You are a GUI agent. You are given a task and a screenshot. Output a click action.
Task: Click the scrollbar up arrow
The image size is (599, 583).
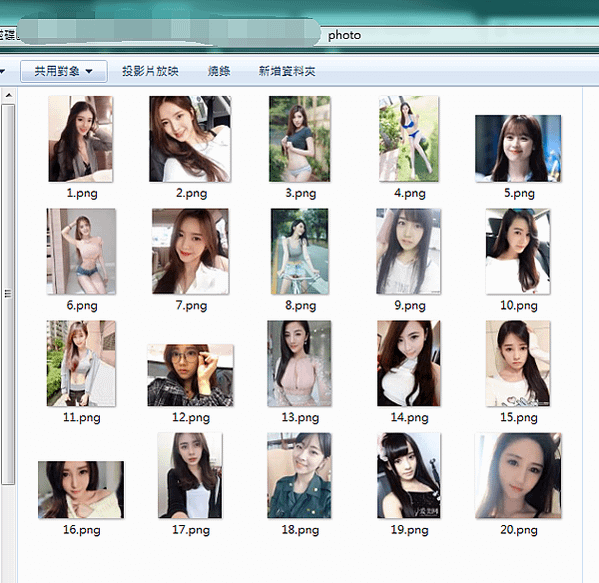pyautogui.click(x=9, y=96)
